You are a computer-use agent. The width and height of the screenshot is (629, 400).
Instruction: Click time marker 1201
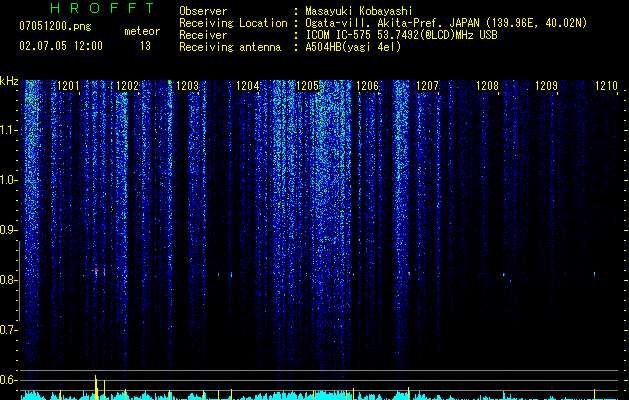[68, 86]
